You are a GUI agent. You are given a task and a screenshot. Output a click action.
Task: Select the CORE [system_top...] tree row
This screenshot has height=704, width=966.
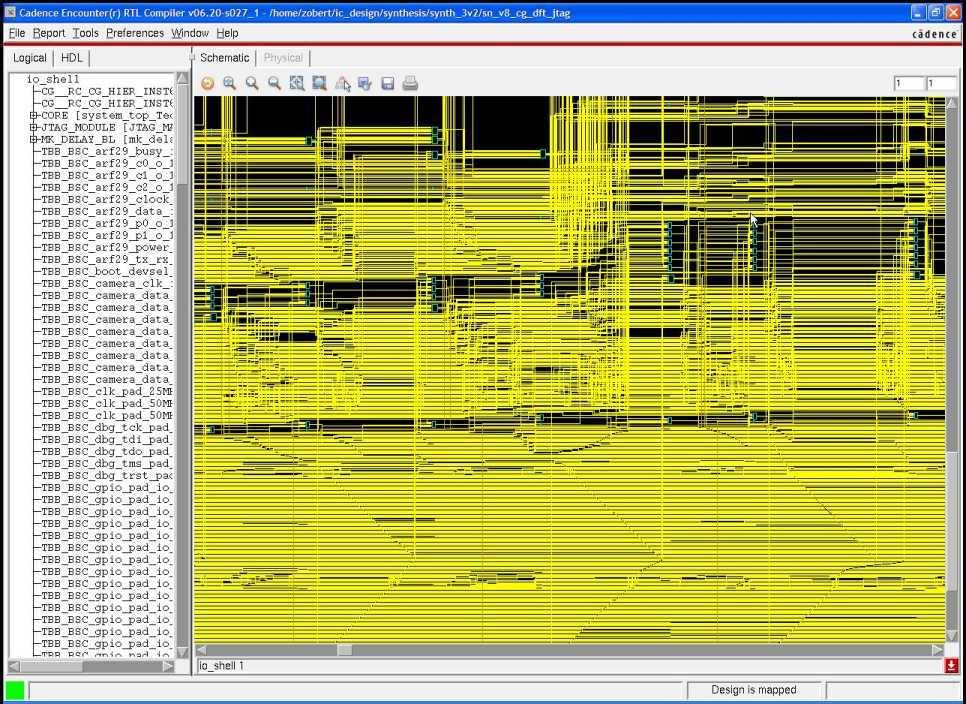(107, 115)
